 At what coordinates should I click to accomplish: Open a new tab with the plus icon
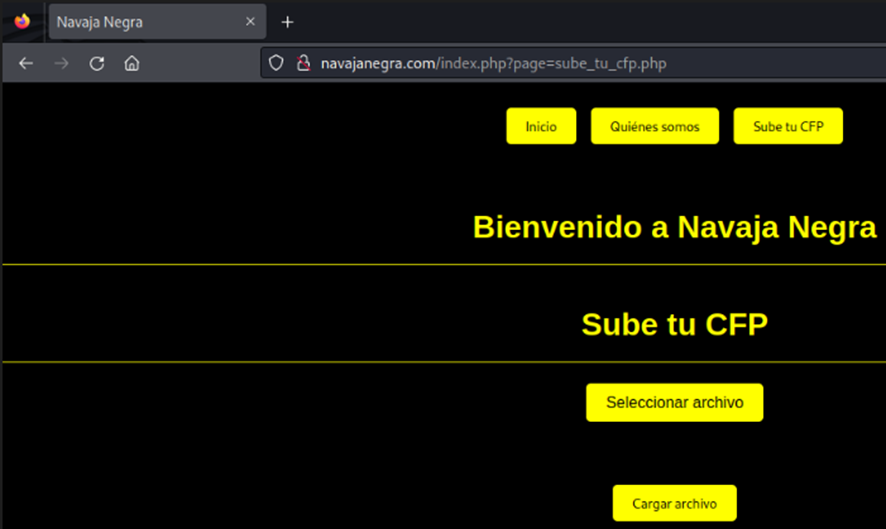288,21
